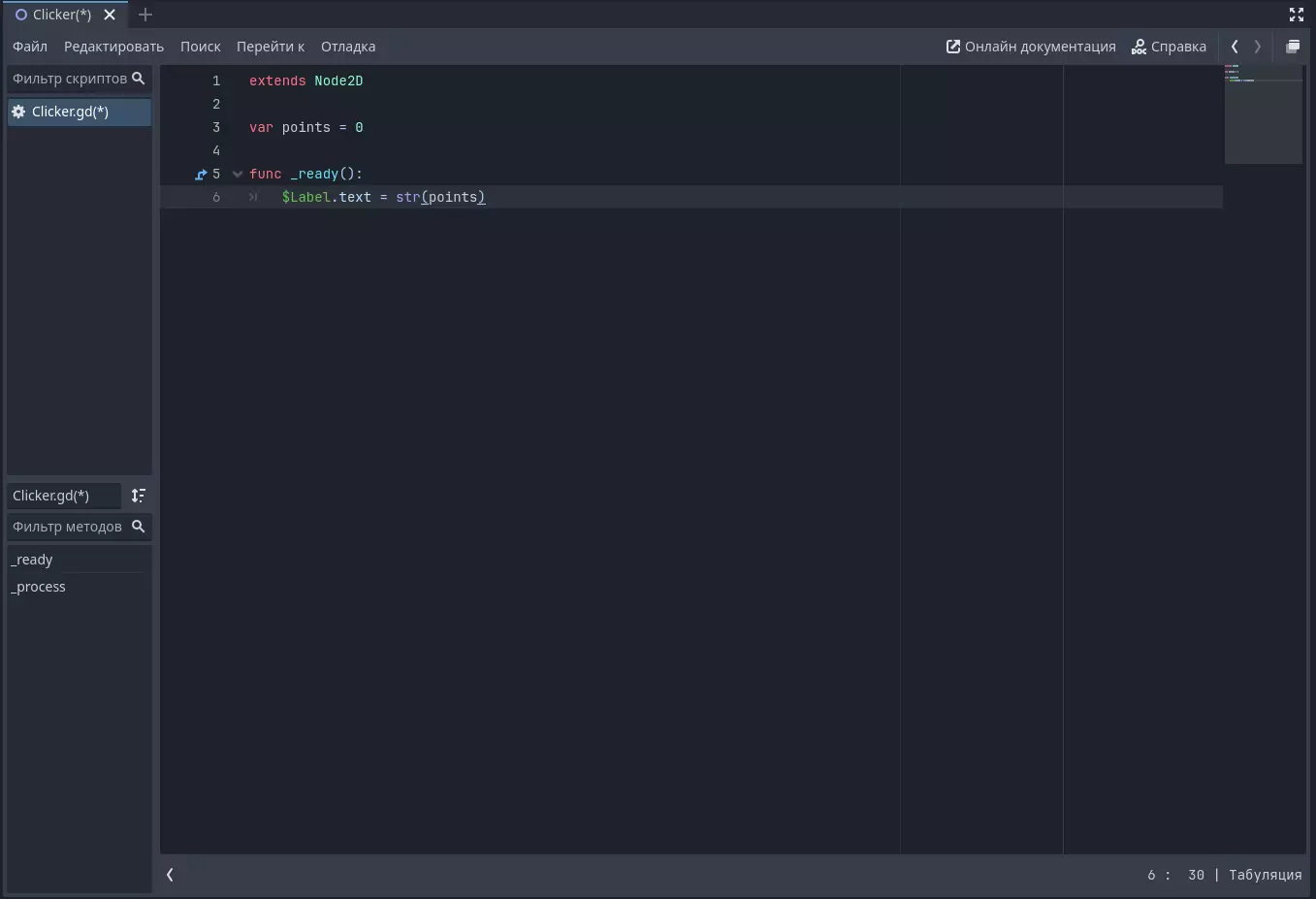Click the Табуляция indentation indicator
This screenshot has height=899, width=1316.
[x=1265, y=875]
